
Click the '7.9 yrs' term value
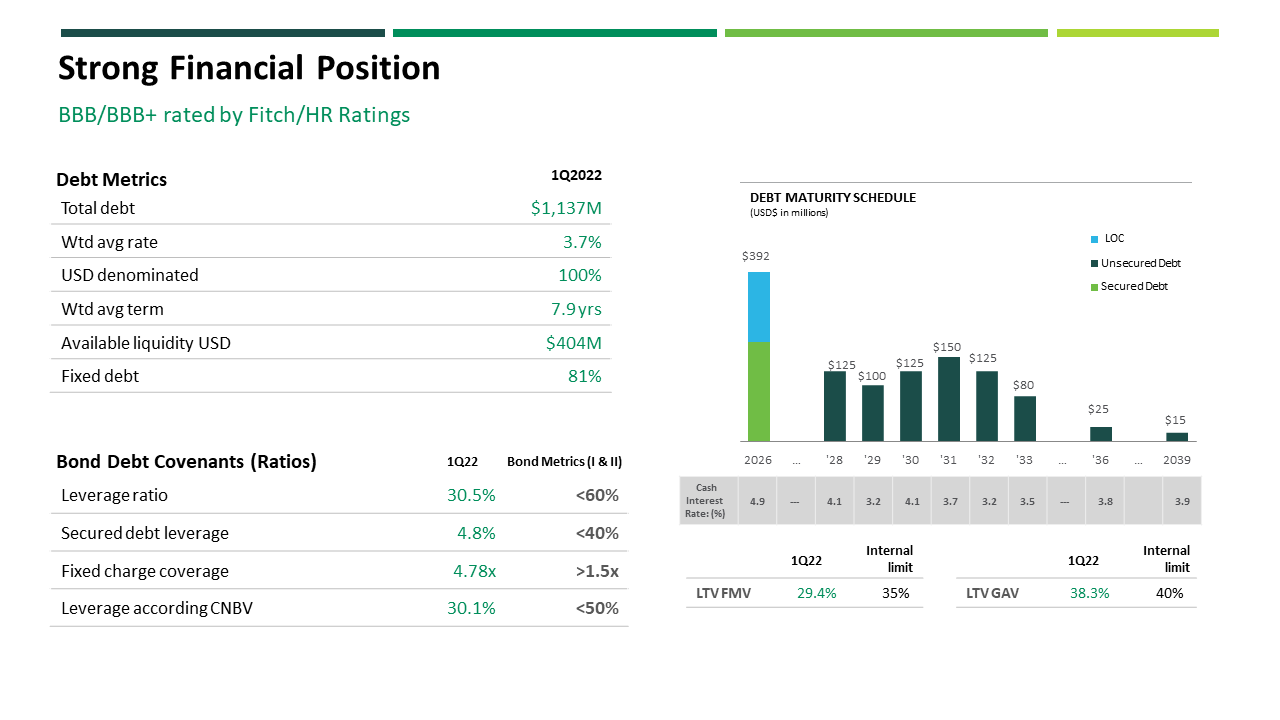(x=575, y=309)
